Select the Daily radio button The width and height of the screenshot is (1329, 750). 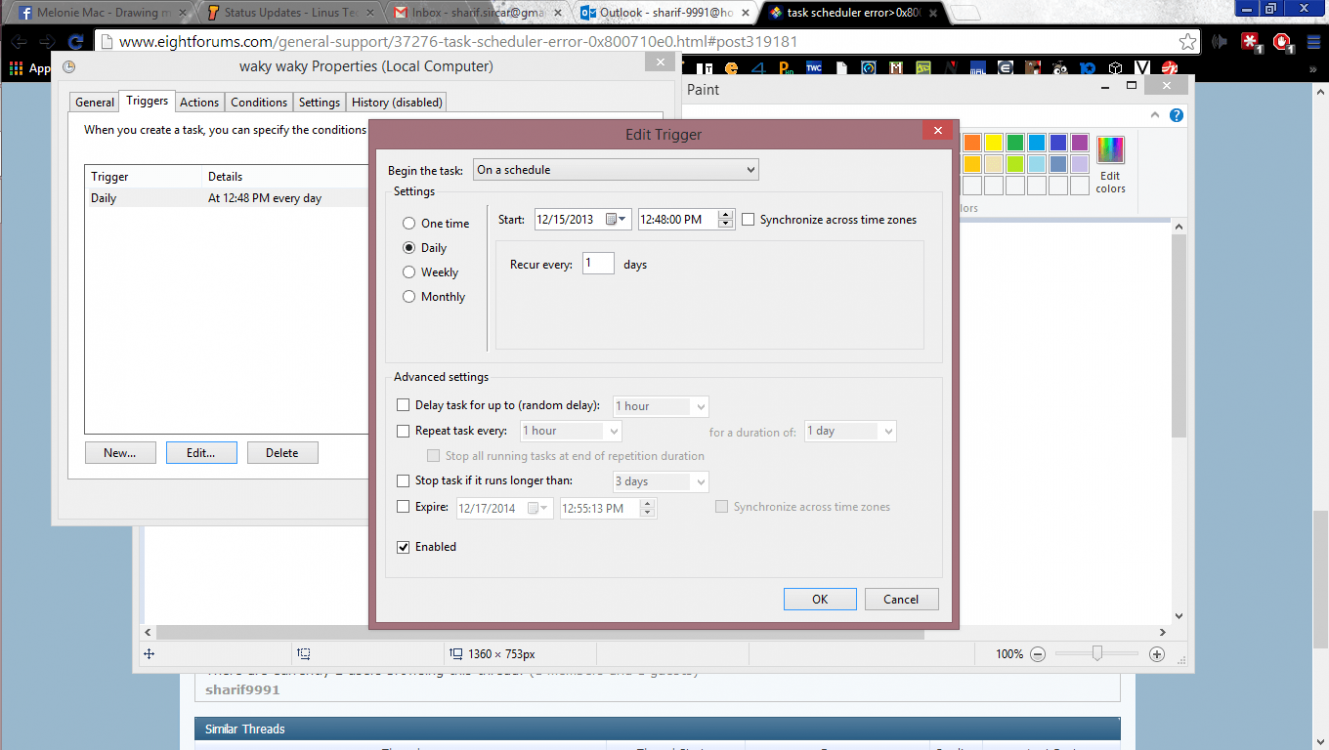pyautogui.click(x=409, y=247)
